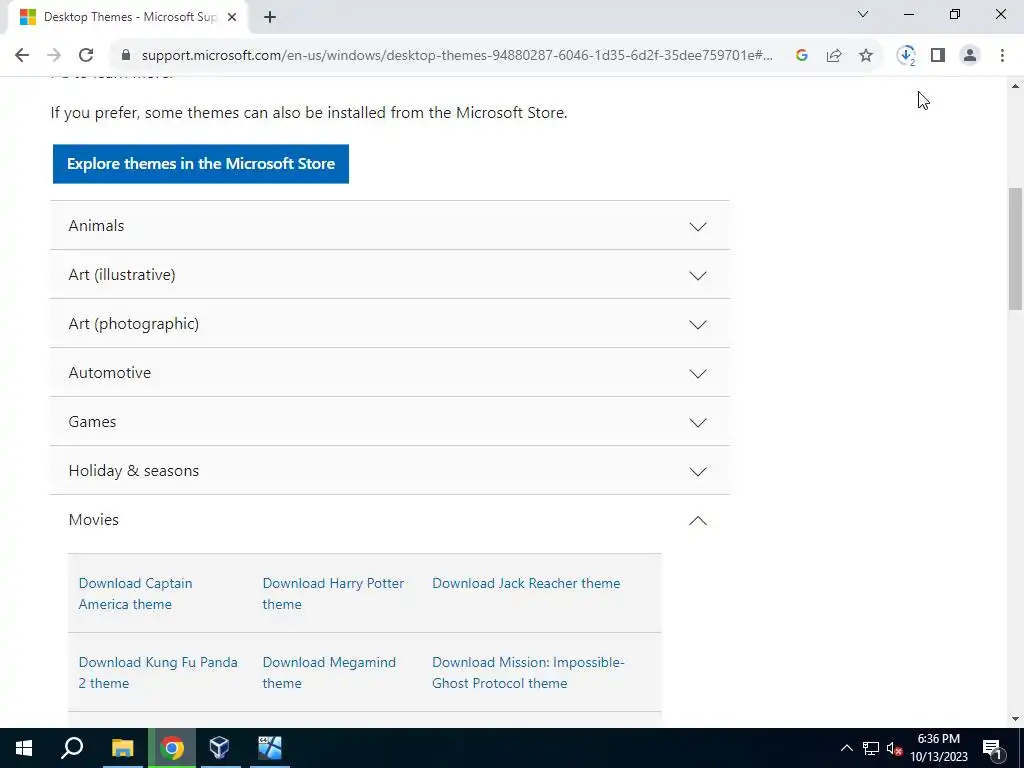Click Explore themes in the Microsoft Store
Viewport: 1024px width, 768px height.
tap(200, 164)
